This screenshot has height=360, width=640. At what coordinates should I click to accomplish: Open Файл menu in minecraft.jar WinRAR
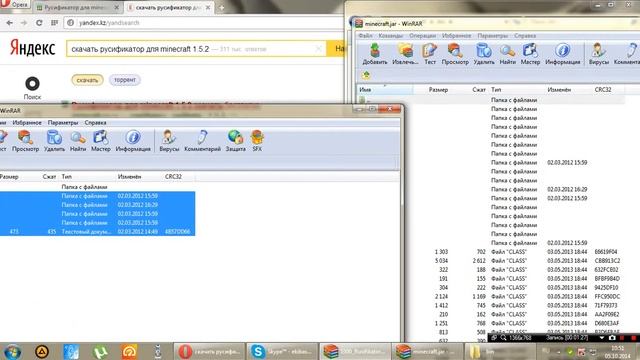365,36
